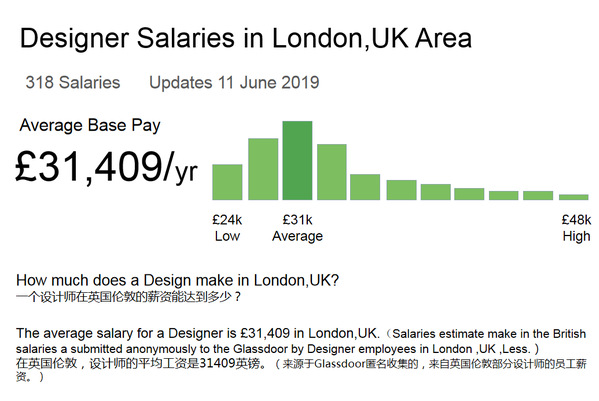Click the Updates 11 June 2019 text
This screenshot has width=599, height=401.
(x=234, y=82)
